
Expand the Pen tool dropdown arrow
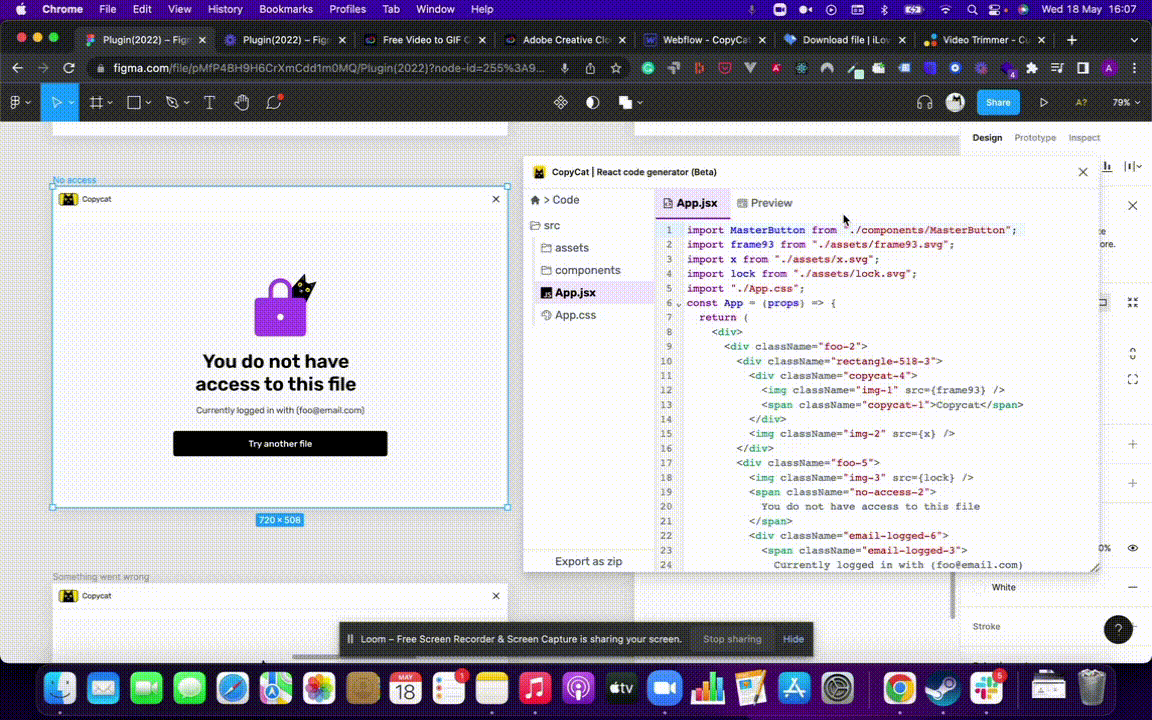point(187,103)
